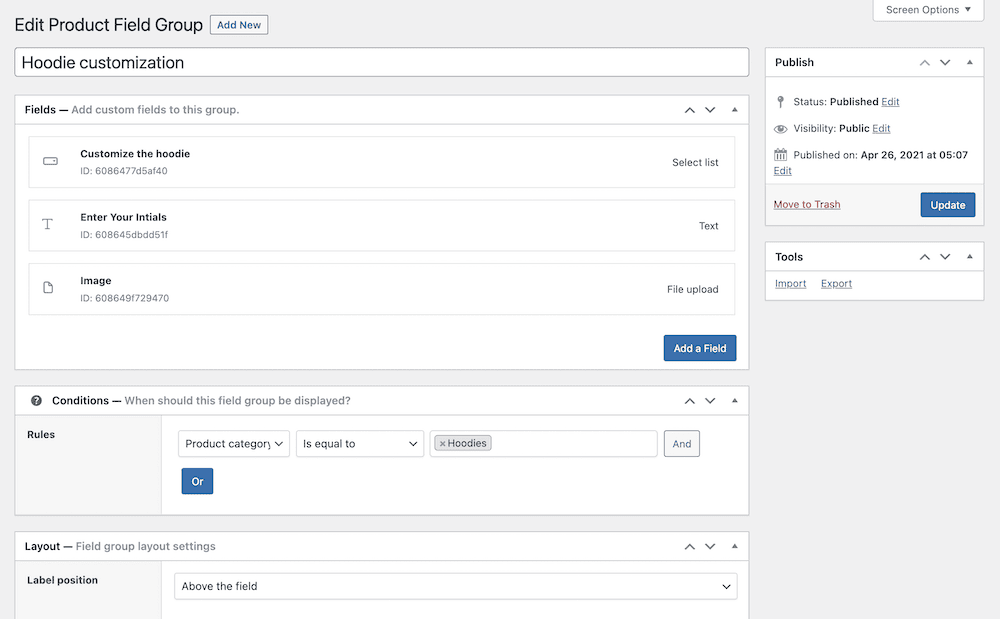Open the Product category rule dropdown
The width and height of the screenshot is (1000, 619).
[233, 443]
